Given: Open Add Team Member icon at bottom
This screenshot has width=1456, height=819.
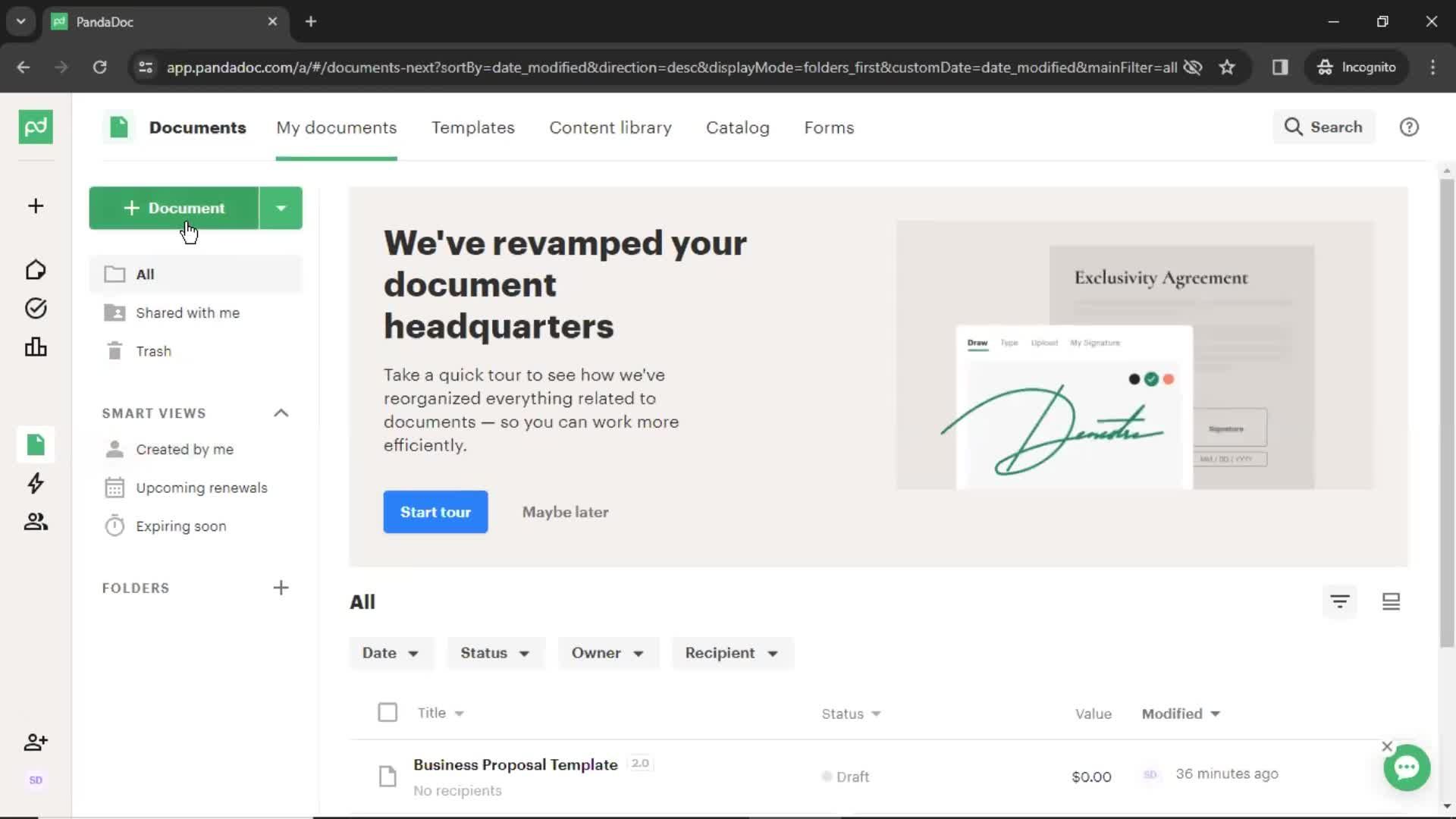Looking at the screenshot, I should pyautogui.click(x=36, y=742).
